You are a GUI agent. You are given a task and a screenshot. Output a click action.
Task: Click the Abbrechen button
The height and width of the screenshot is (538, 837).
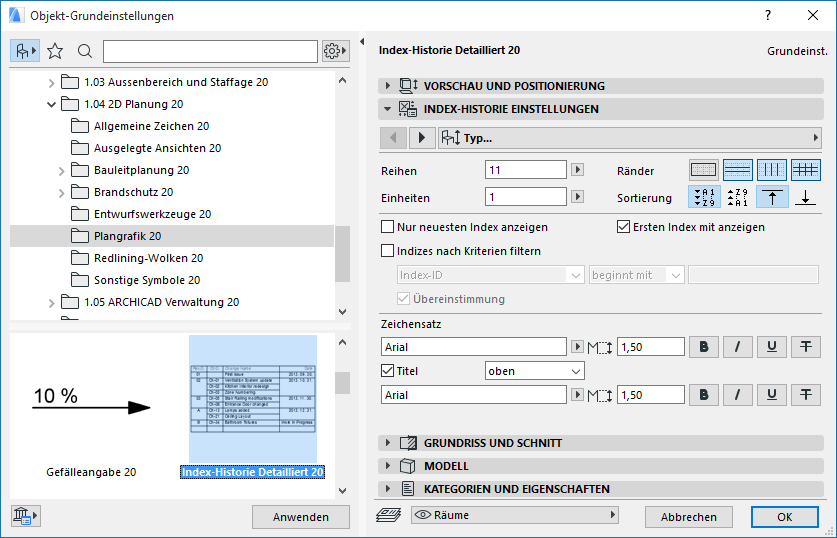pyautogui.click(x=689, y=517)
